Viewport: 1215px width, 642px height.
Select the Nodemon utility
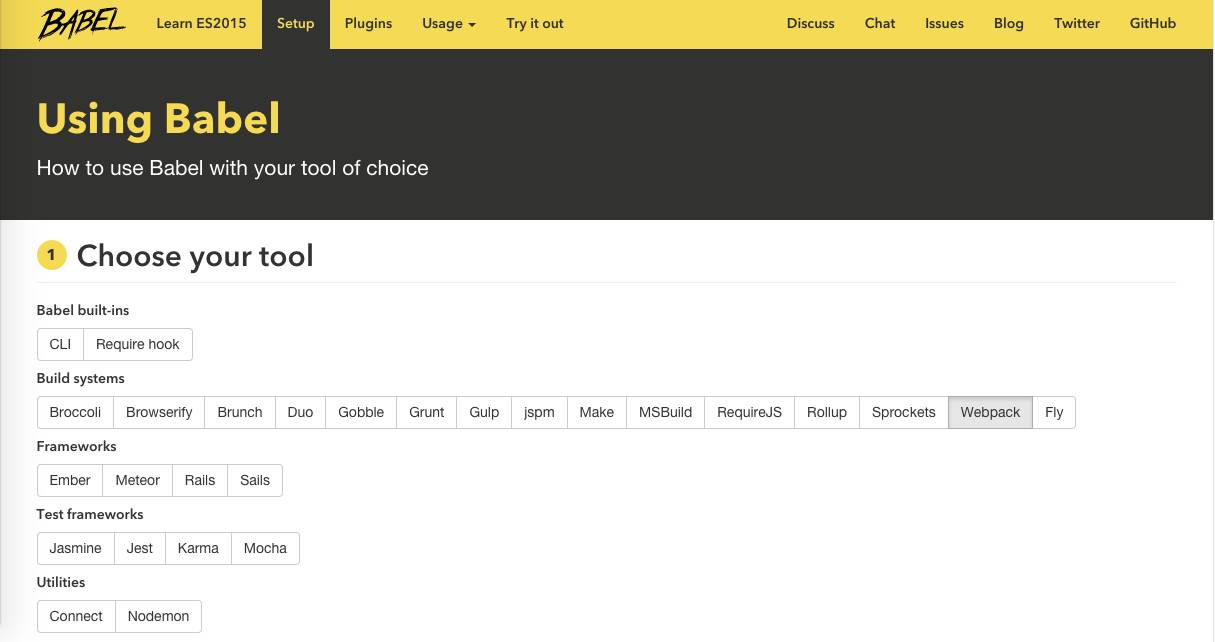[158, 616]
